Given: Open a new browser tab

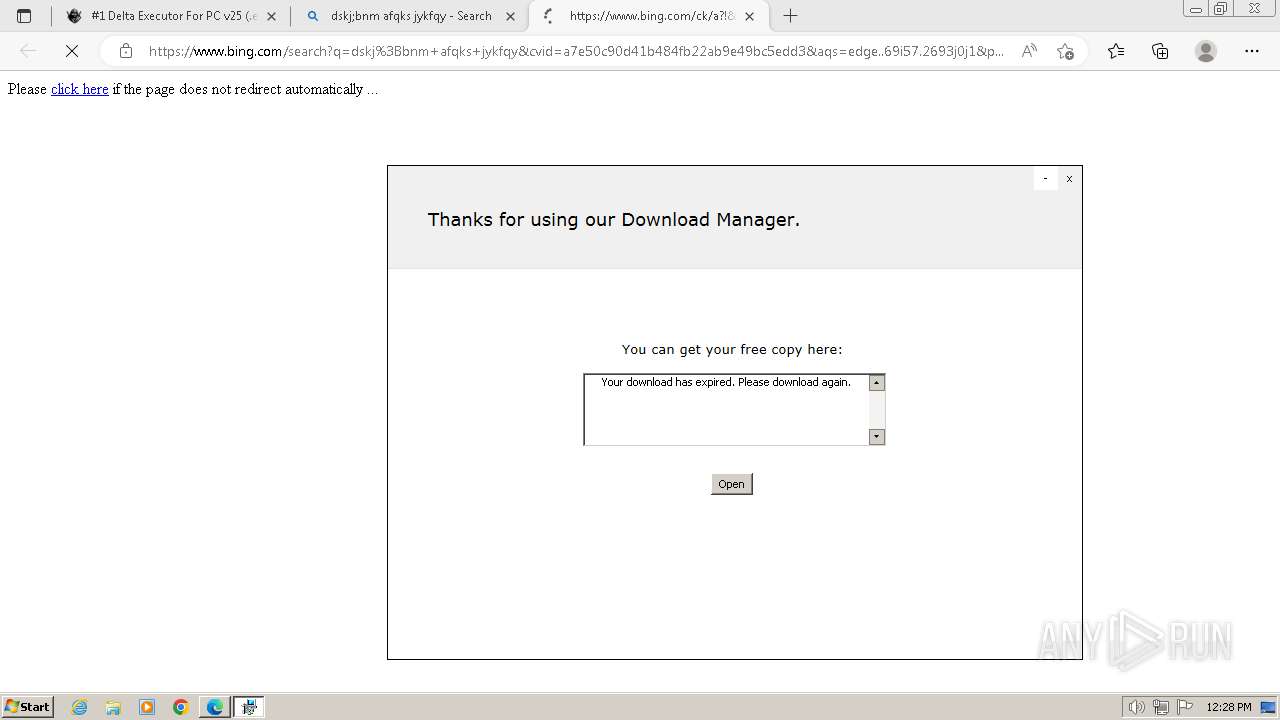Looking at the screenshot, I should click(x=790, y=16).
